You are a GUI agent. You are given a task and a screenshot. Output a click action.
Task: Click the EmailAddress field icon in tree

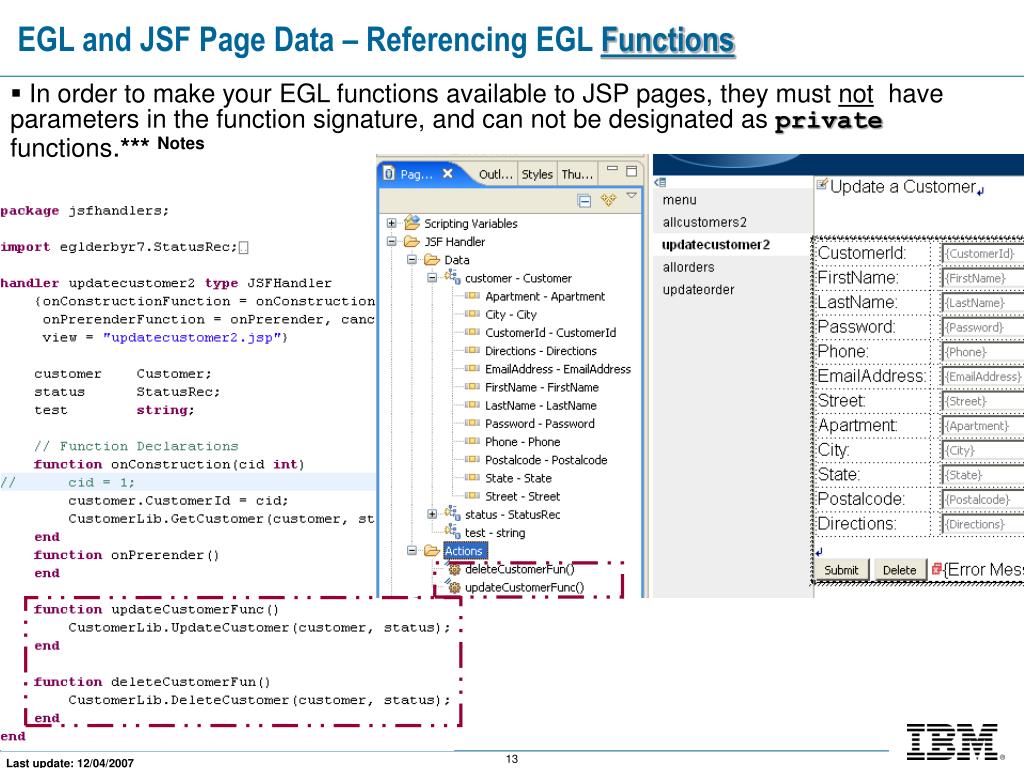pyautogui.click(x=472, y=369)
